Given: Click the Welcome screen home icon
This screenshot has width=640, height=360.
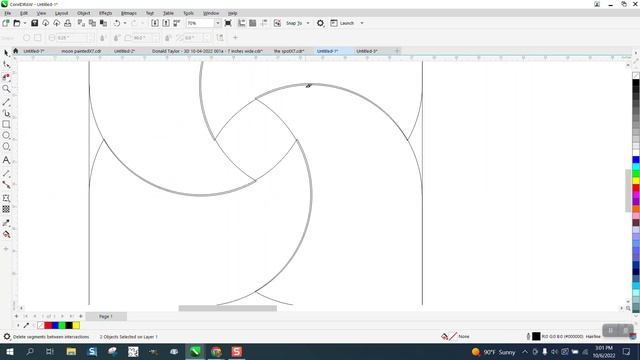Looking at the screenshot, I should click(16, 51).
